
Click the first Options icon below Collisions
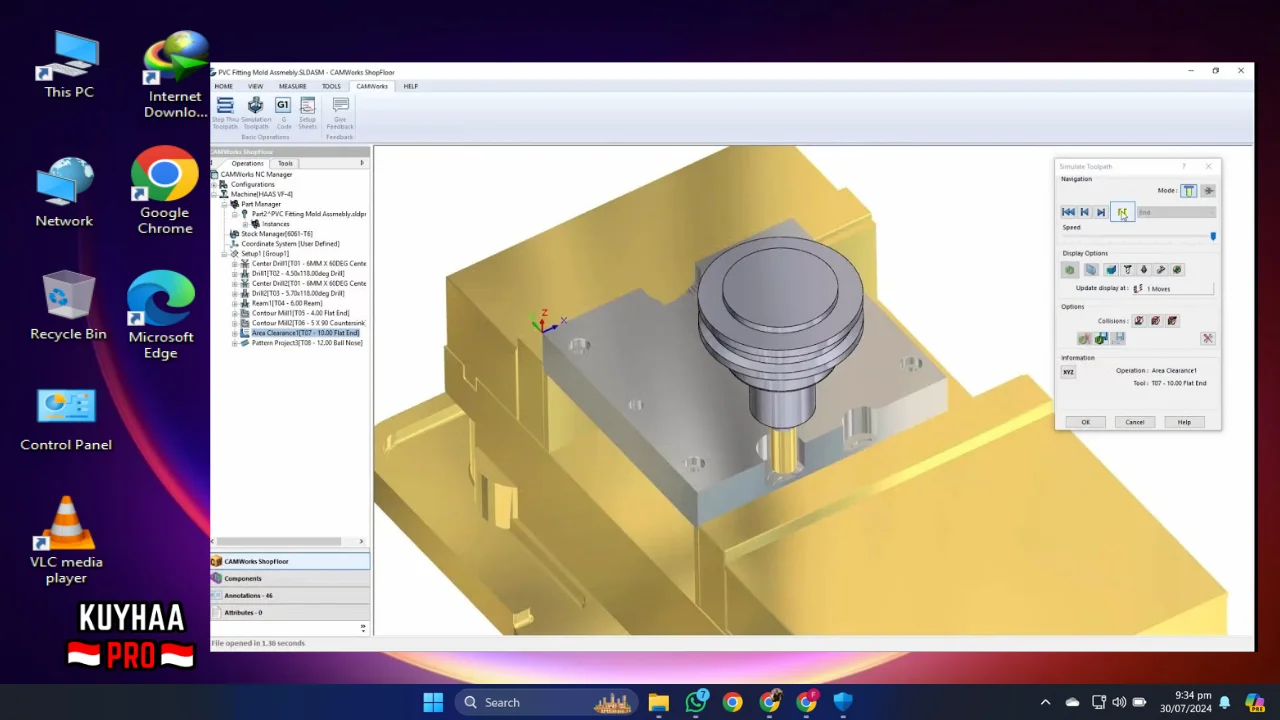1084,339
